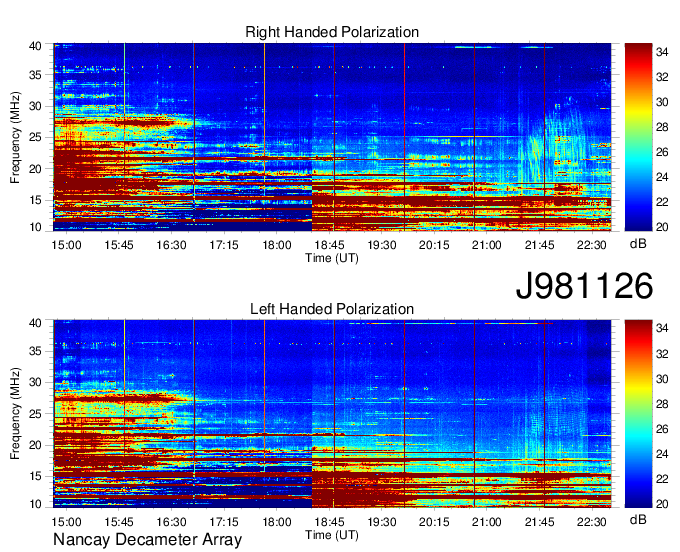
Task: Click the 15 MHz tick of the Left Handed plot
Action: point(35,476)
